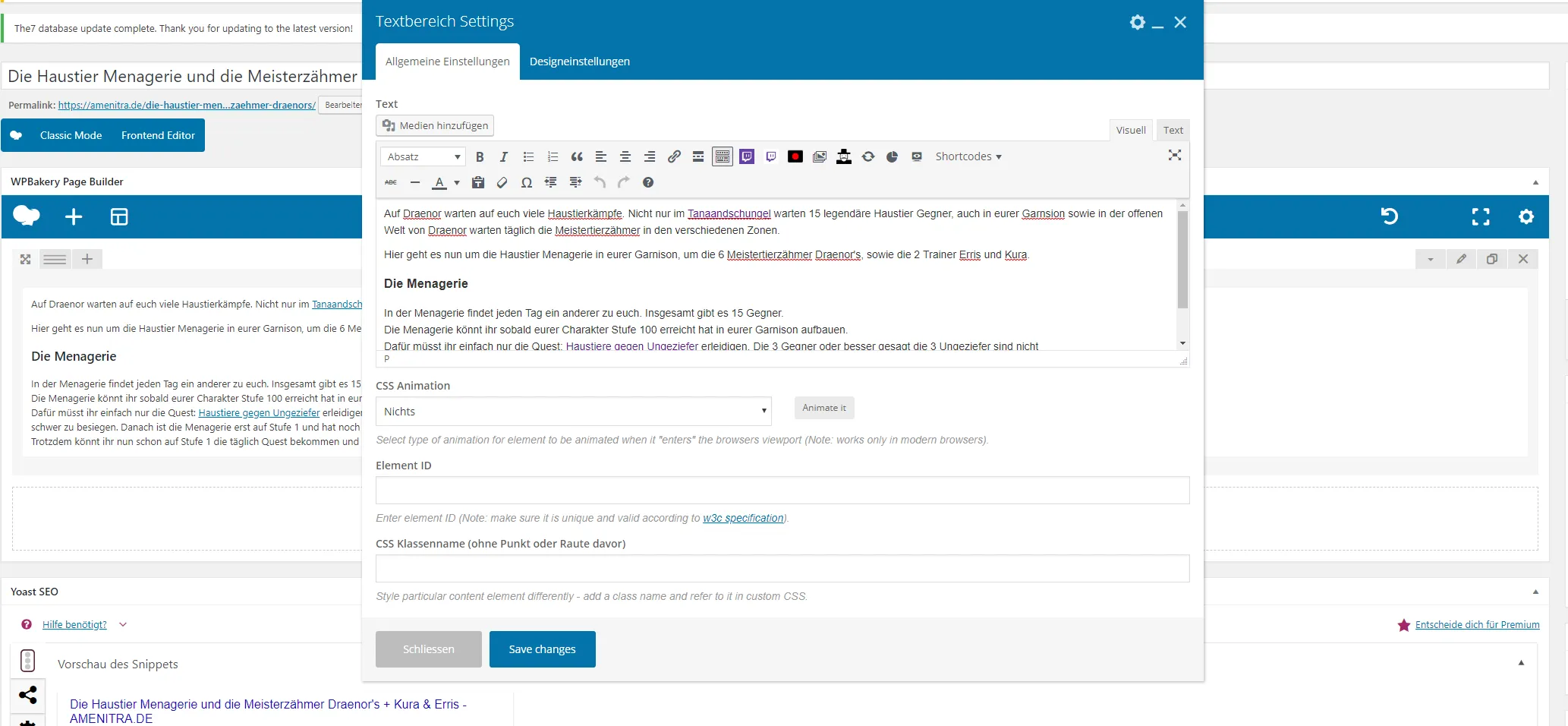
Task: Click the purple Twitch embed icon
Action: (747, 156)
